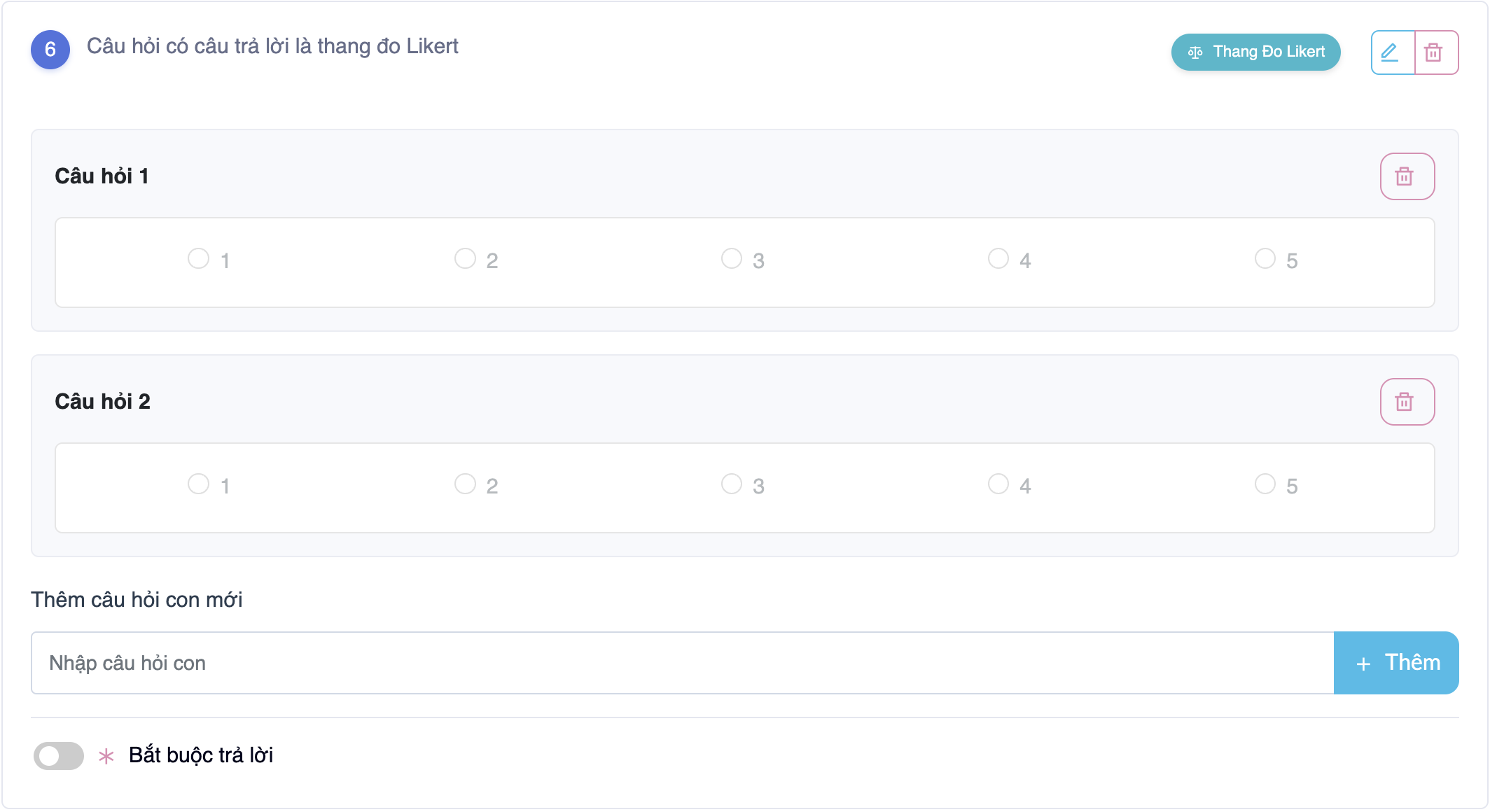Select rating 1 for Câu hỏi 1
The image size is (1490, 812).
(x=199, y=258)
